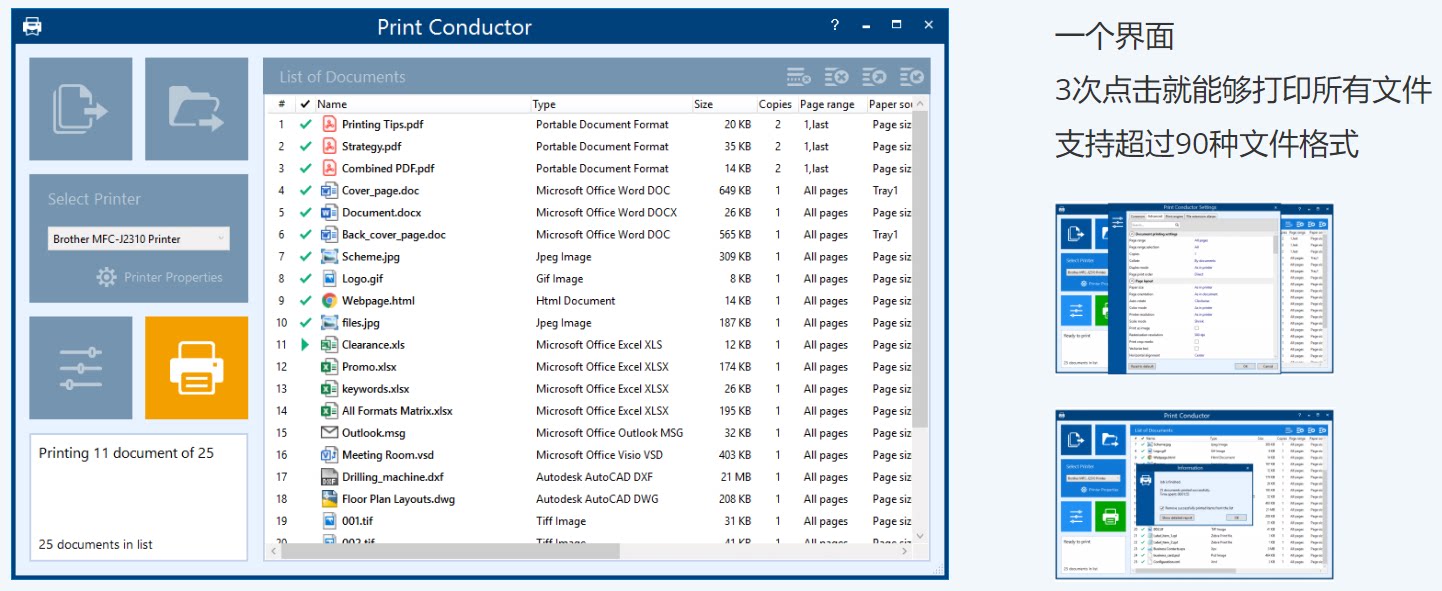Click the Microsoft Office Outlook MSG type cell
Screen dimensions: 1442x591
(609, 432)
